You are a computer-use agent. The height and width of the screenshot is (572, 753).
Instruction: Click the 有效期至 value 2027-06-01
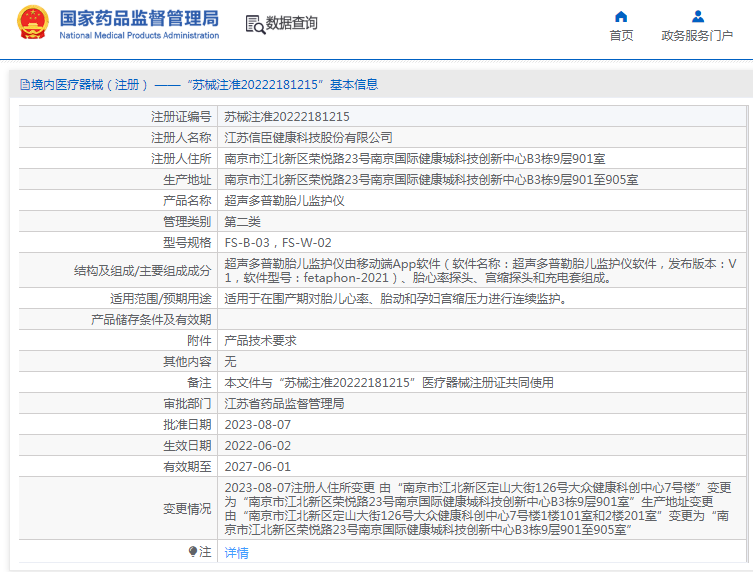257,467
